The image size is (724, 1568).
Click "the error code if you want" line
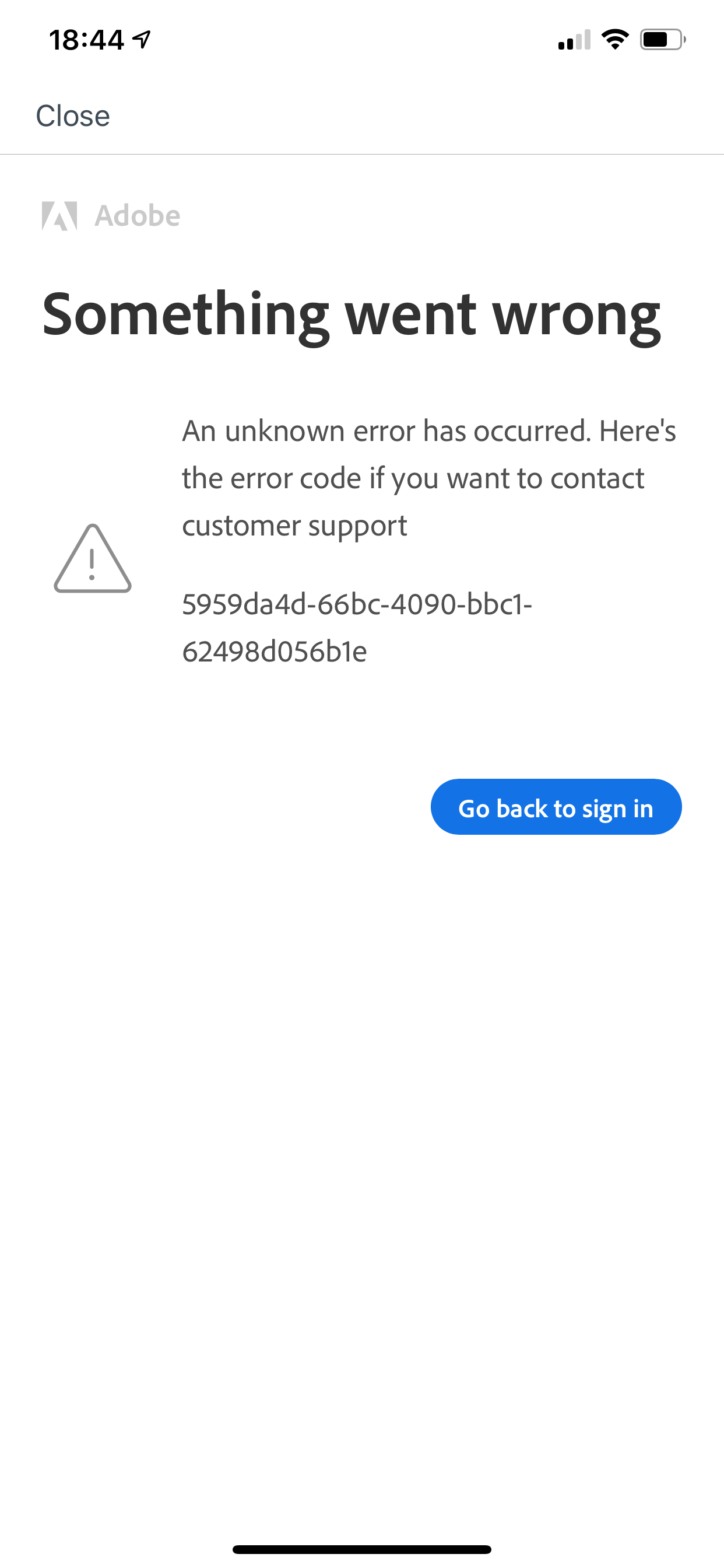pos(413,478)
